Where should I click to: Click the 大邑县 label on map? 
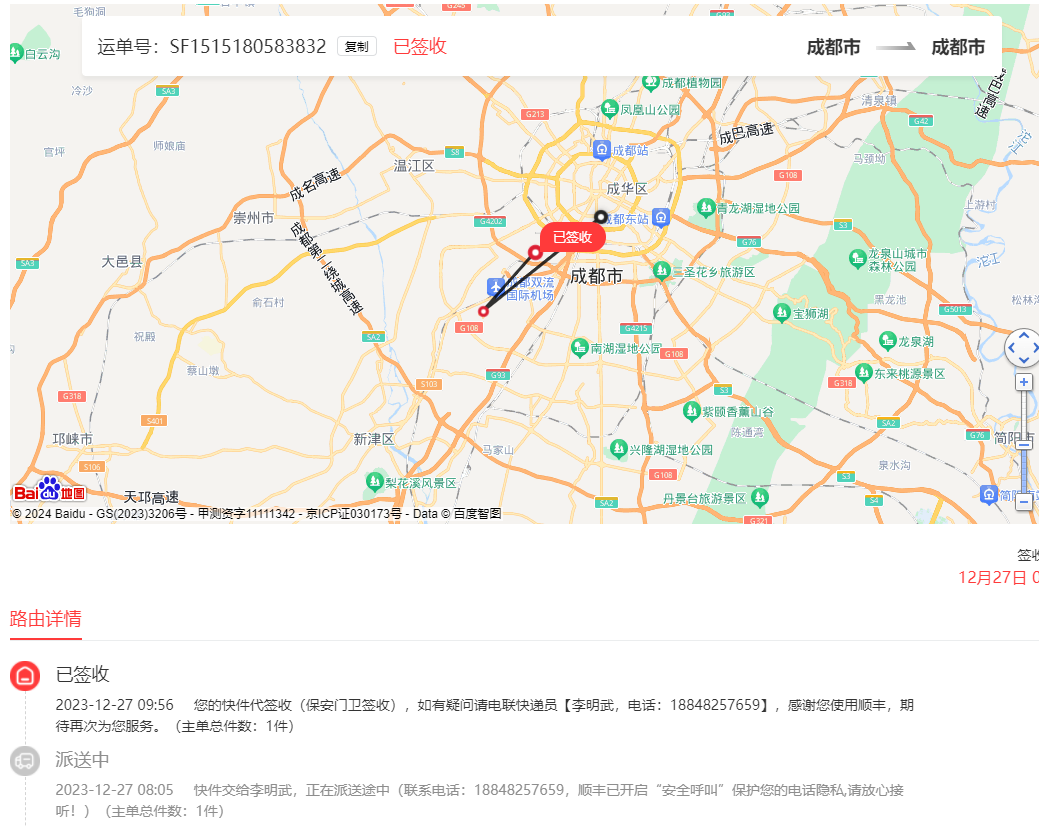(x=122, y=262)
